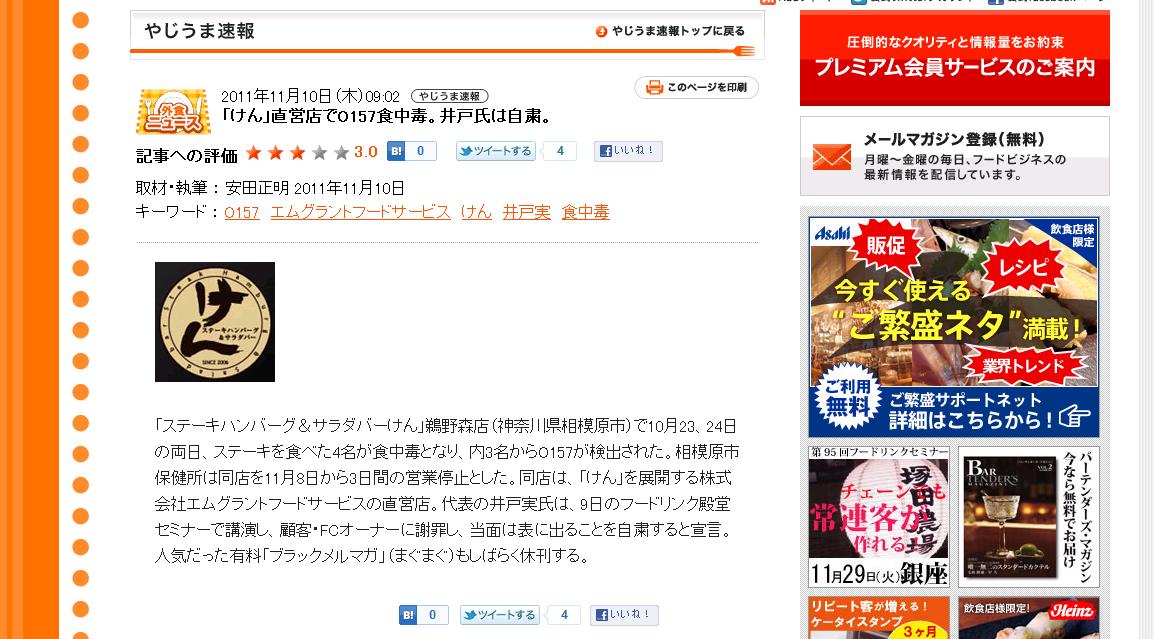Click the top Facebook いいね！ button

point(628,151)
